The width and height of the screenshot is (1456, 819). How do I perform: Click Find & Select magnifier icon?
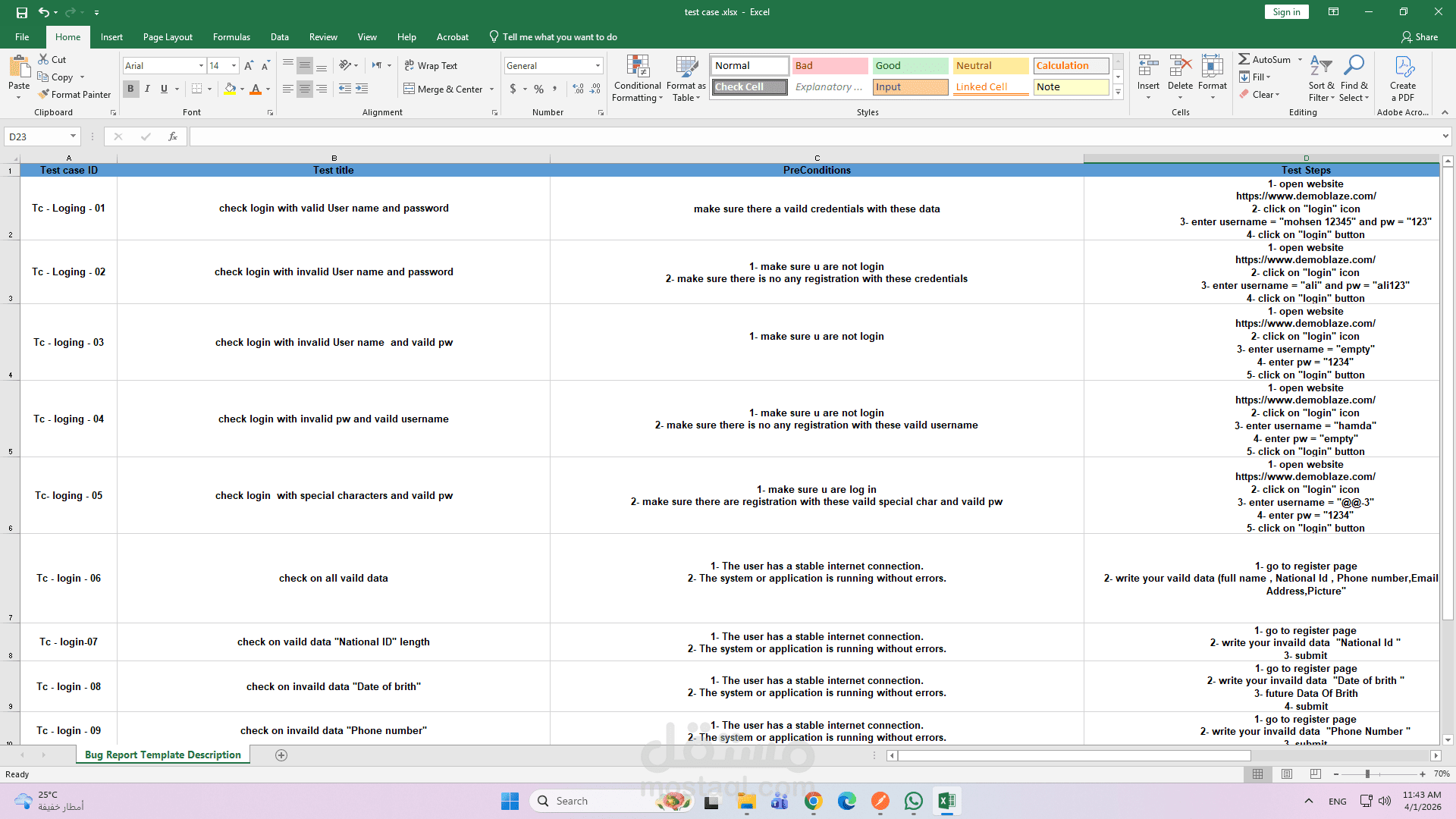[x=1354, y=67]
